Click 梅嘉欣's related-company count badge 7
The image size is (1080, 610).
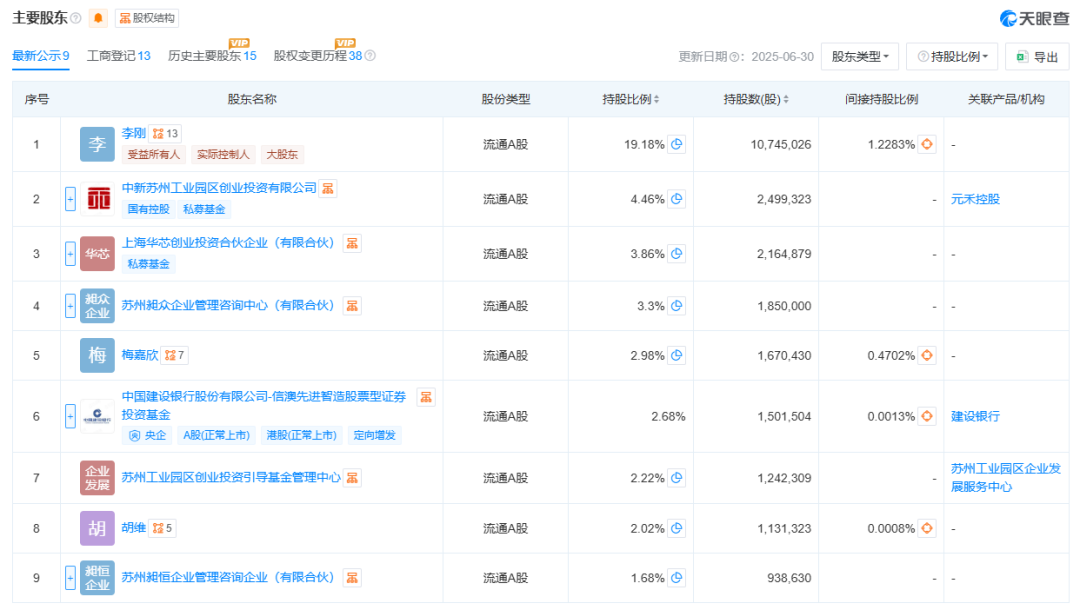174,355
